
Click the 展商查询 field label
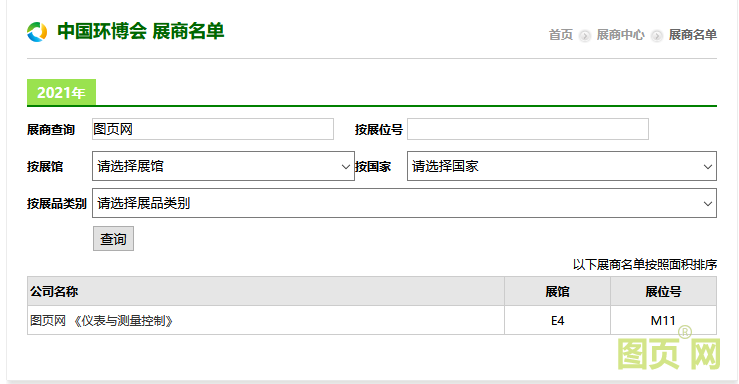pyautogui.click(x=51, y=130)
